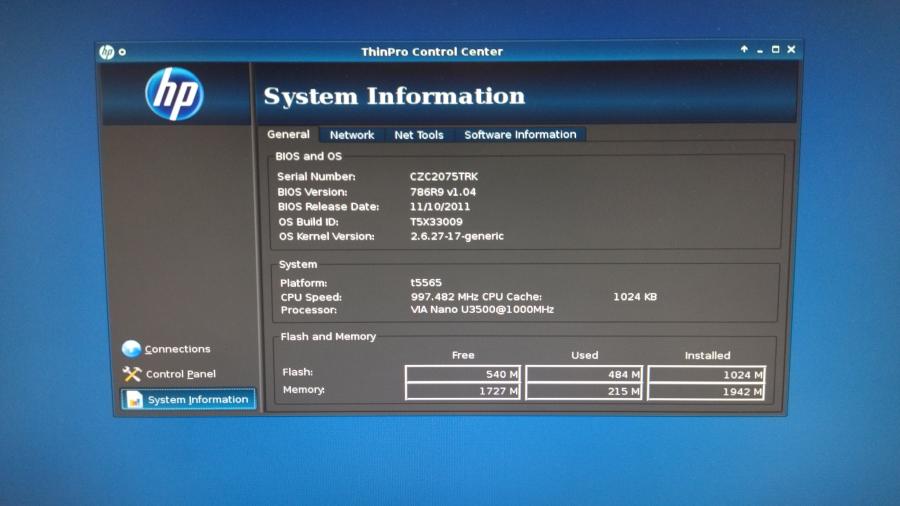This screenshot has height=506, width=900.
Task: Click the Processor label
Action: (x=309, y=310)
